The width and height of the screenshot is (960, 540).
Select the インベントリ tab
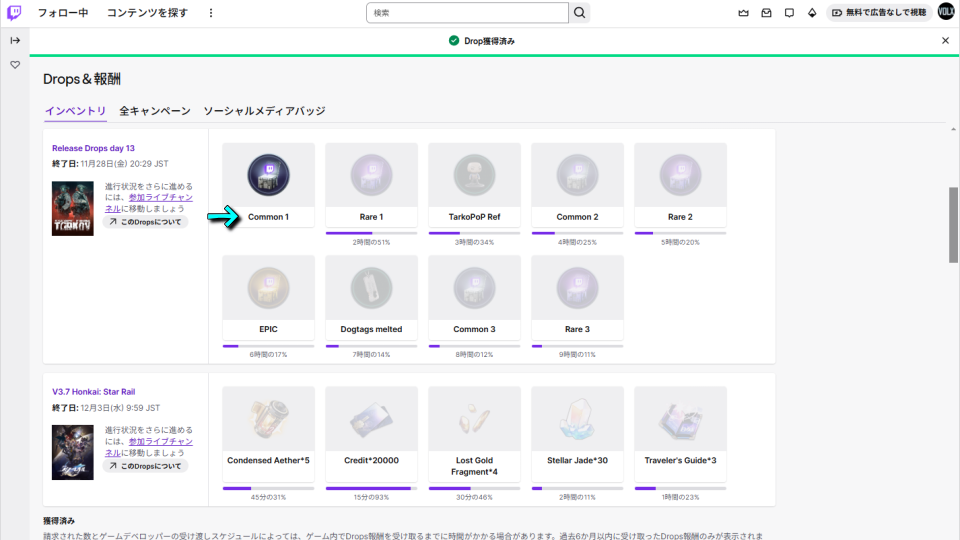[75, 111]
